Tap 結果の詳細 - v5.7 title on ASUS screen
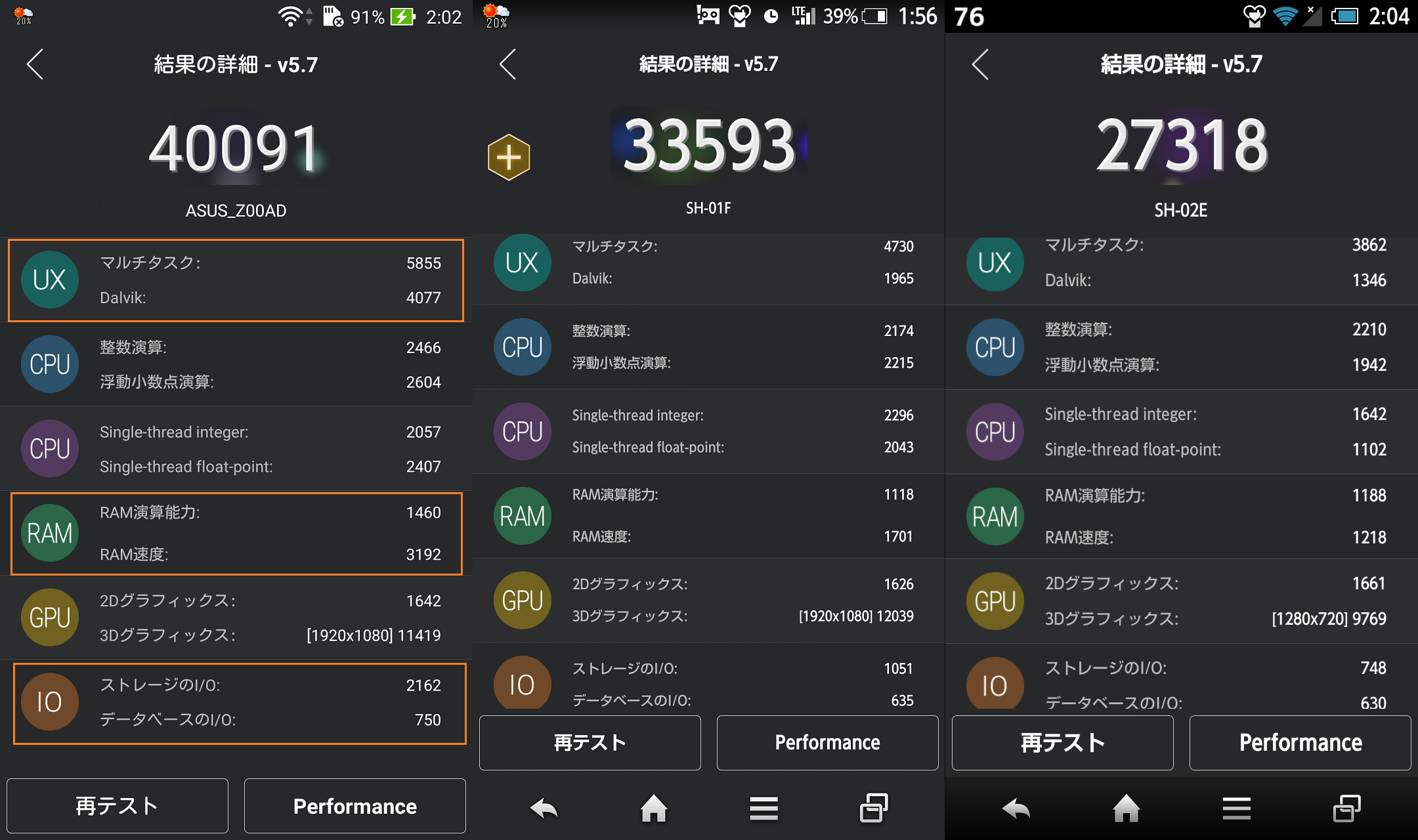Viewport: 1418px width, 840px height. coord(236,64)
